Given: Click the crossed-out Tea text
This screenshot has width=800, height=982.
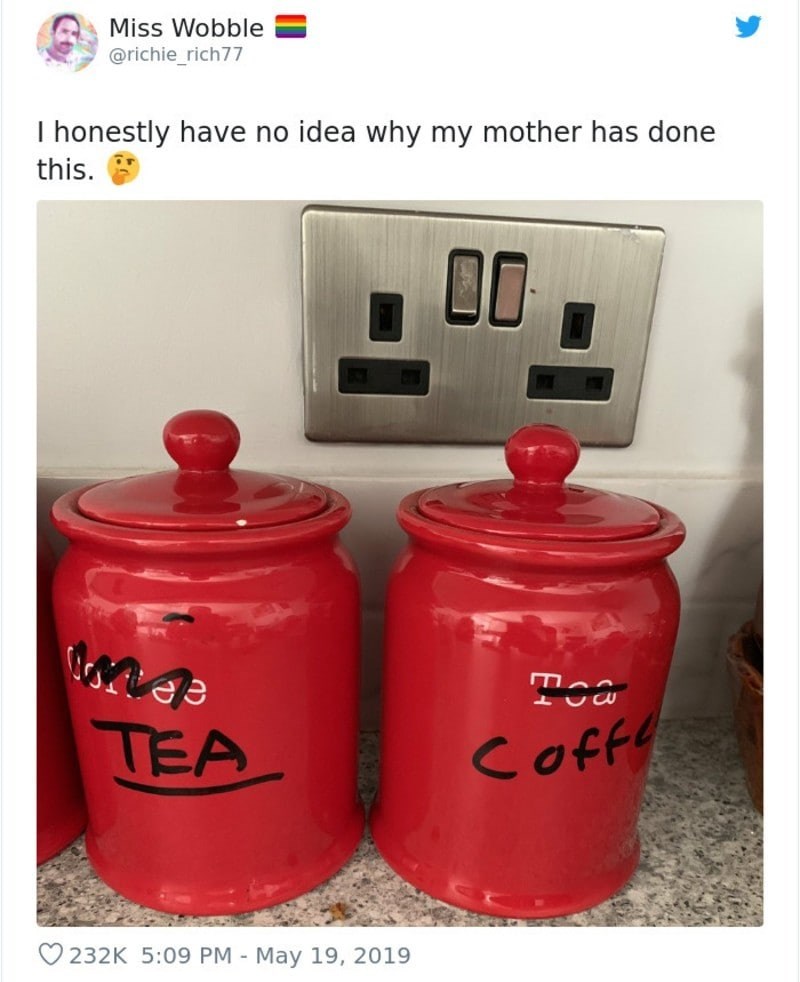Looking at the screenshot, I should 578,689.
